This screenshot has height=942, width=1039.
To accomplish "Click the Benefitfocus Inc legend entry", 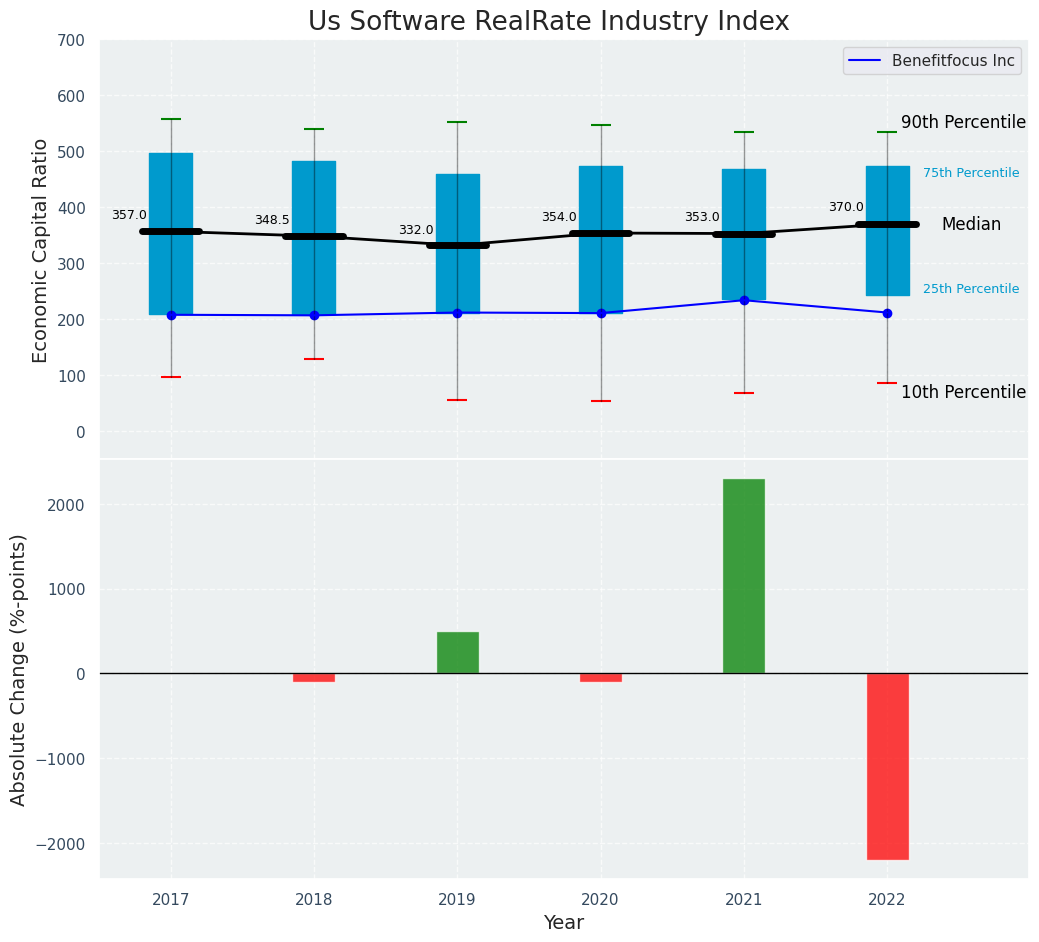I will [932, 61].
